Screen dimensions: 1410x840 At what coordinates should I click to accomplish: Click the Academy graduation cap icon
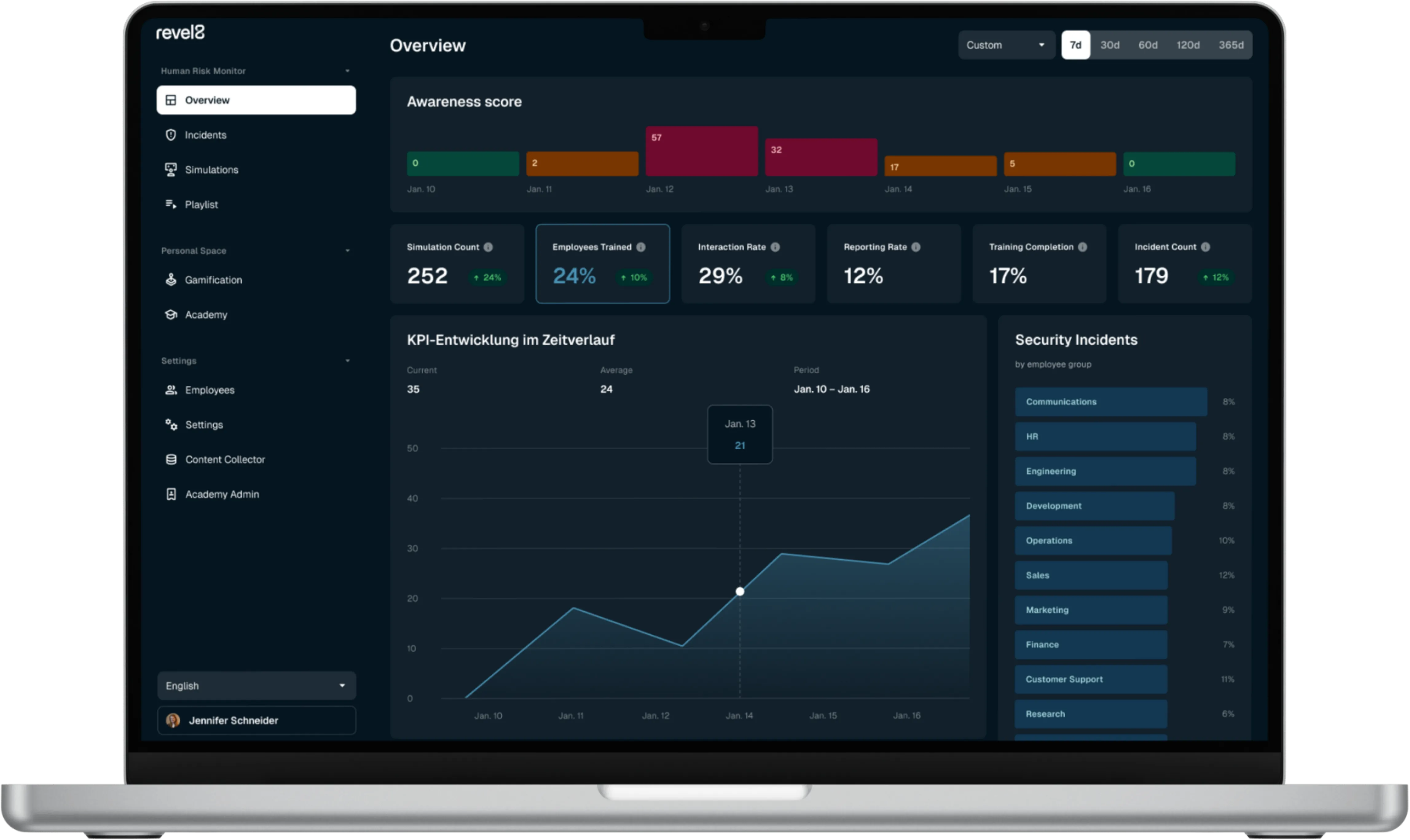point(171,315)
